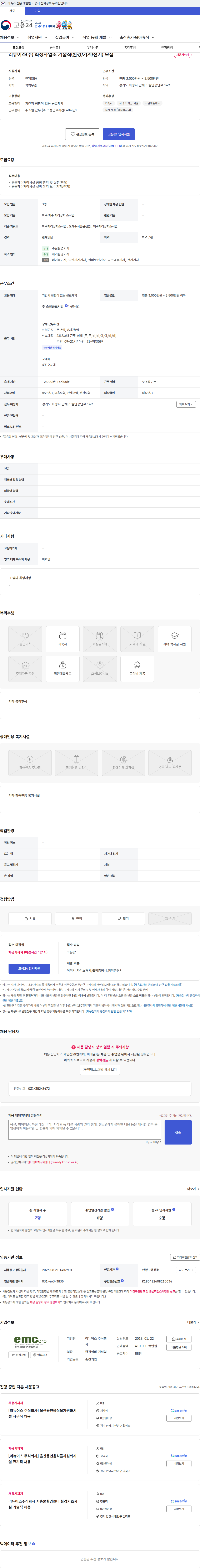The width and height of the screenshot is (200, 1568).
Task: Jump to 모집요강 section tab
Action: point(18,47)
